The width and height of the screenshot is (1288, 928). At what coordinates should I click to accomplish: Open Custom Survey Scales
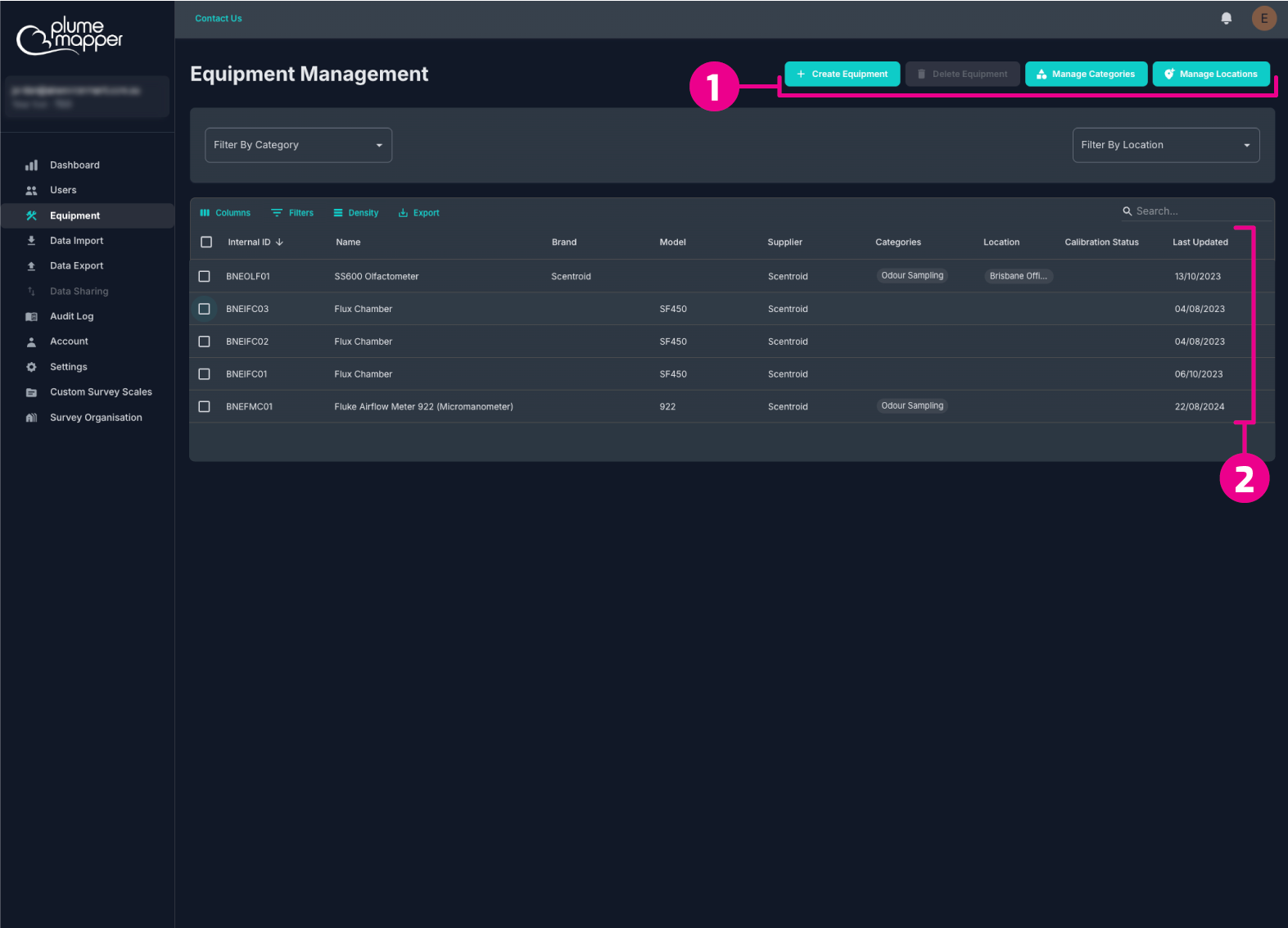coord(101,392)
